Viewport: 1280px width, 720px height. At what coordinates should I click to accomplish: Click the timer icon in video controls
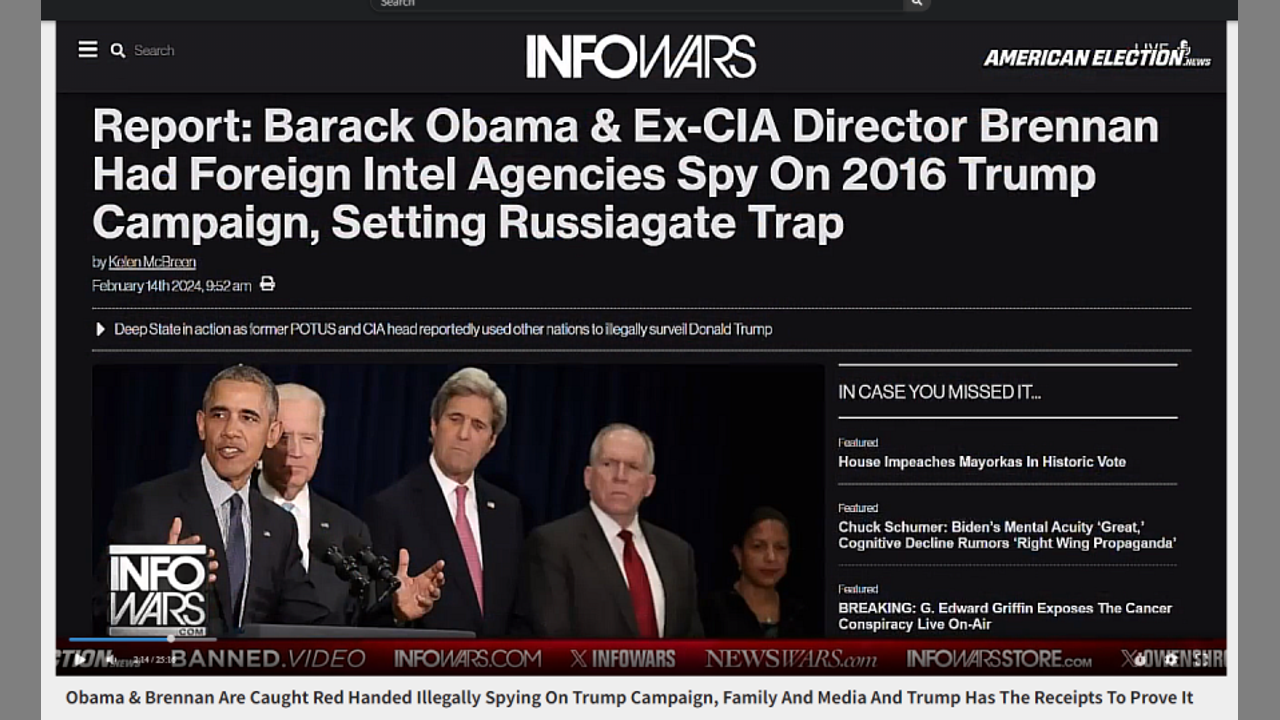coord(1140,660)
